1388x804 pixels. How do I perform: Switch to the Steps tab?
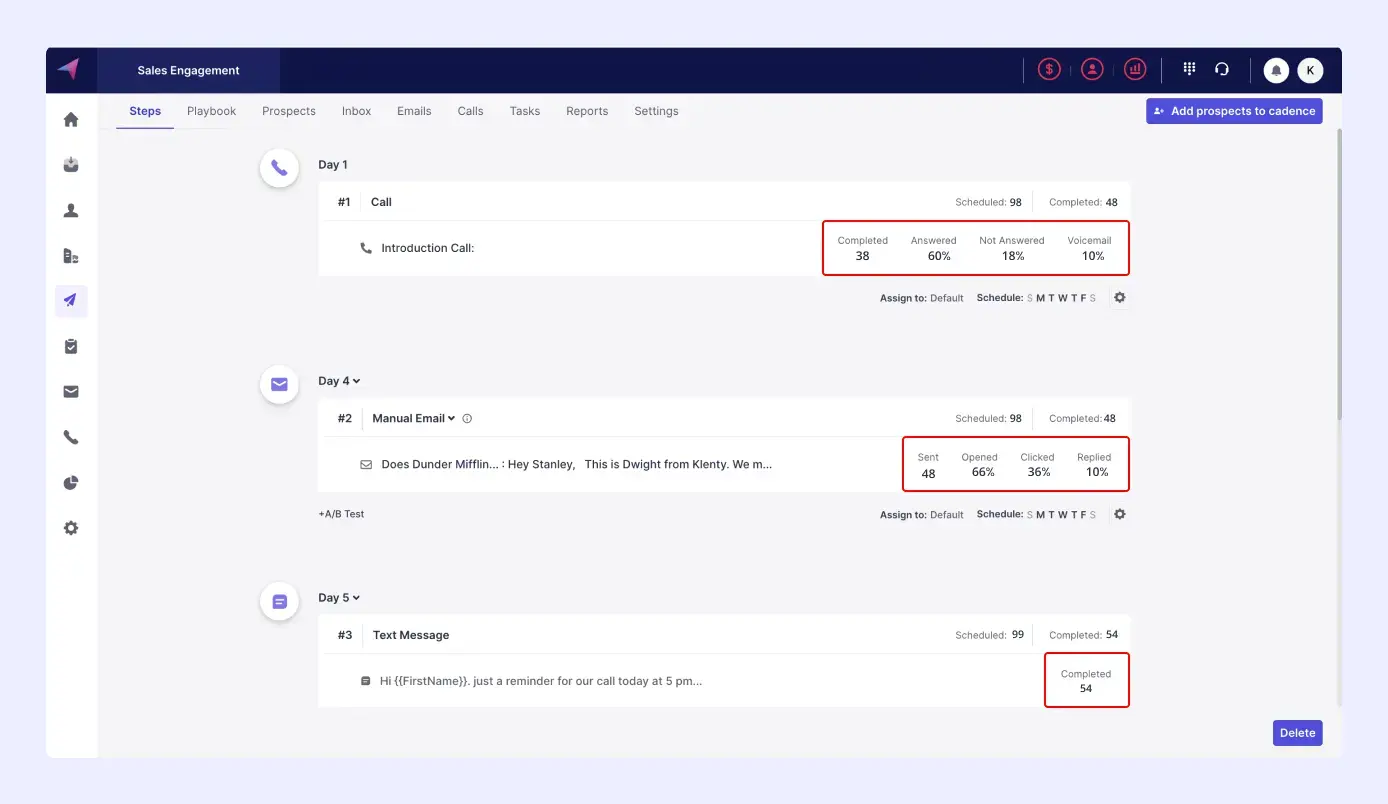(x=145, y=111)
